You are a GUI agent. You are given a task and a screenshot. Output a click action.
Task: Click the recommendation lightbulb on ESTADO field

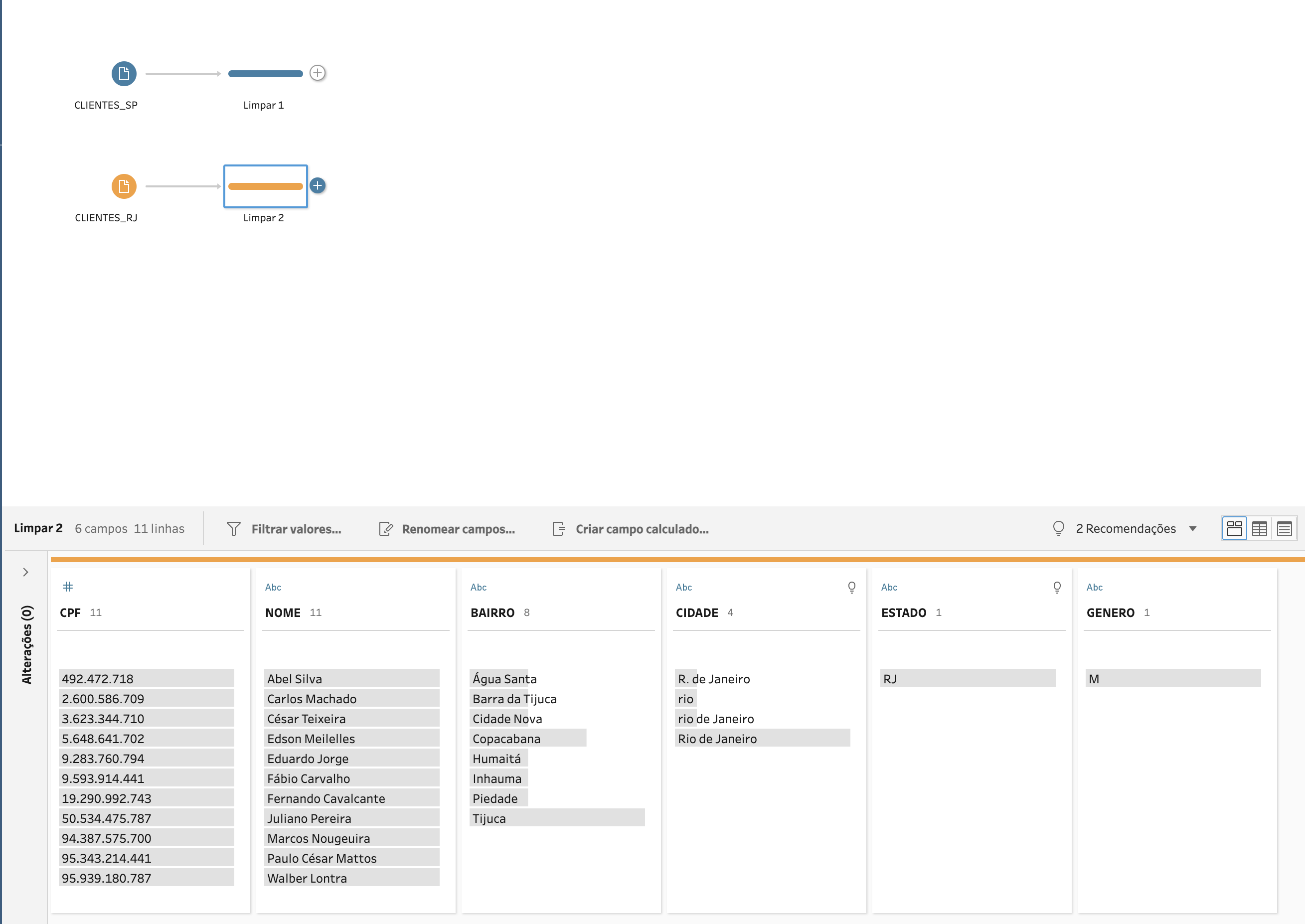[x=1056, y=588]
